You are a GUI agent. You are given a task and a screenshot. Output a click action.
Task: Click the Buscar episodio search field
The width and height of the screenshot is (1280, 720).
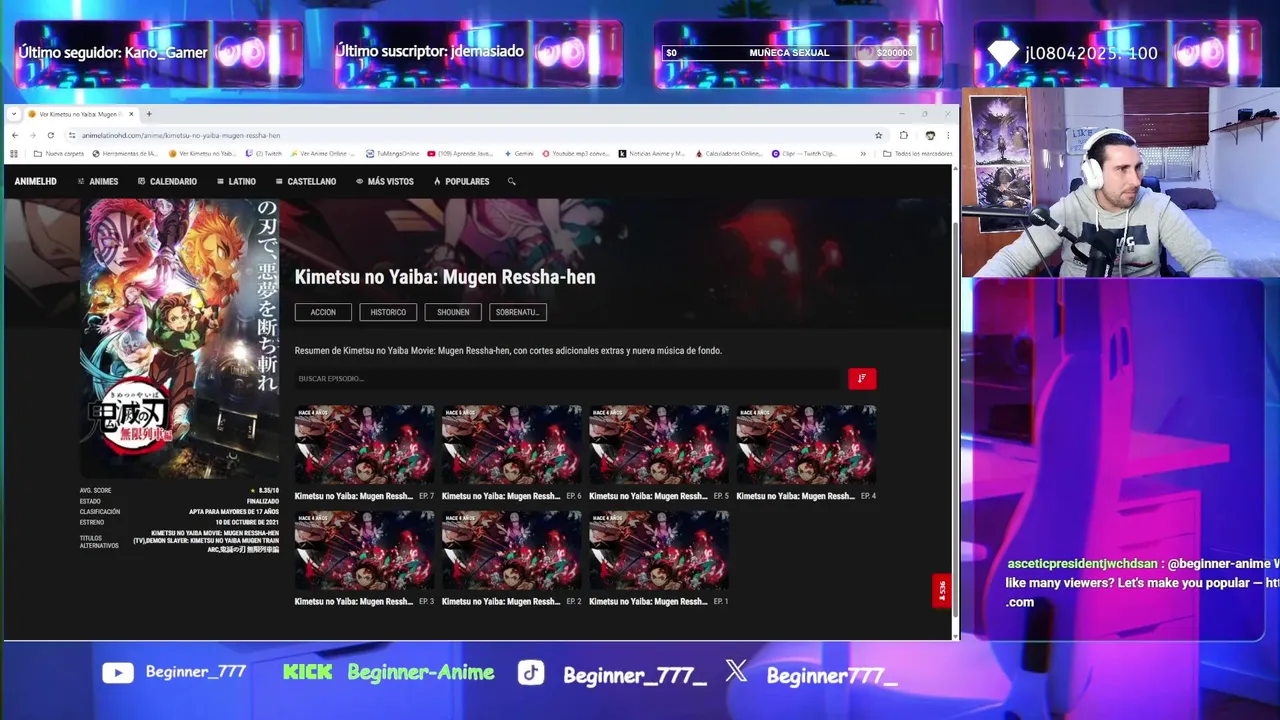[568, 379]
